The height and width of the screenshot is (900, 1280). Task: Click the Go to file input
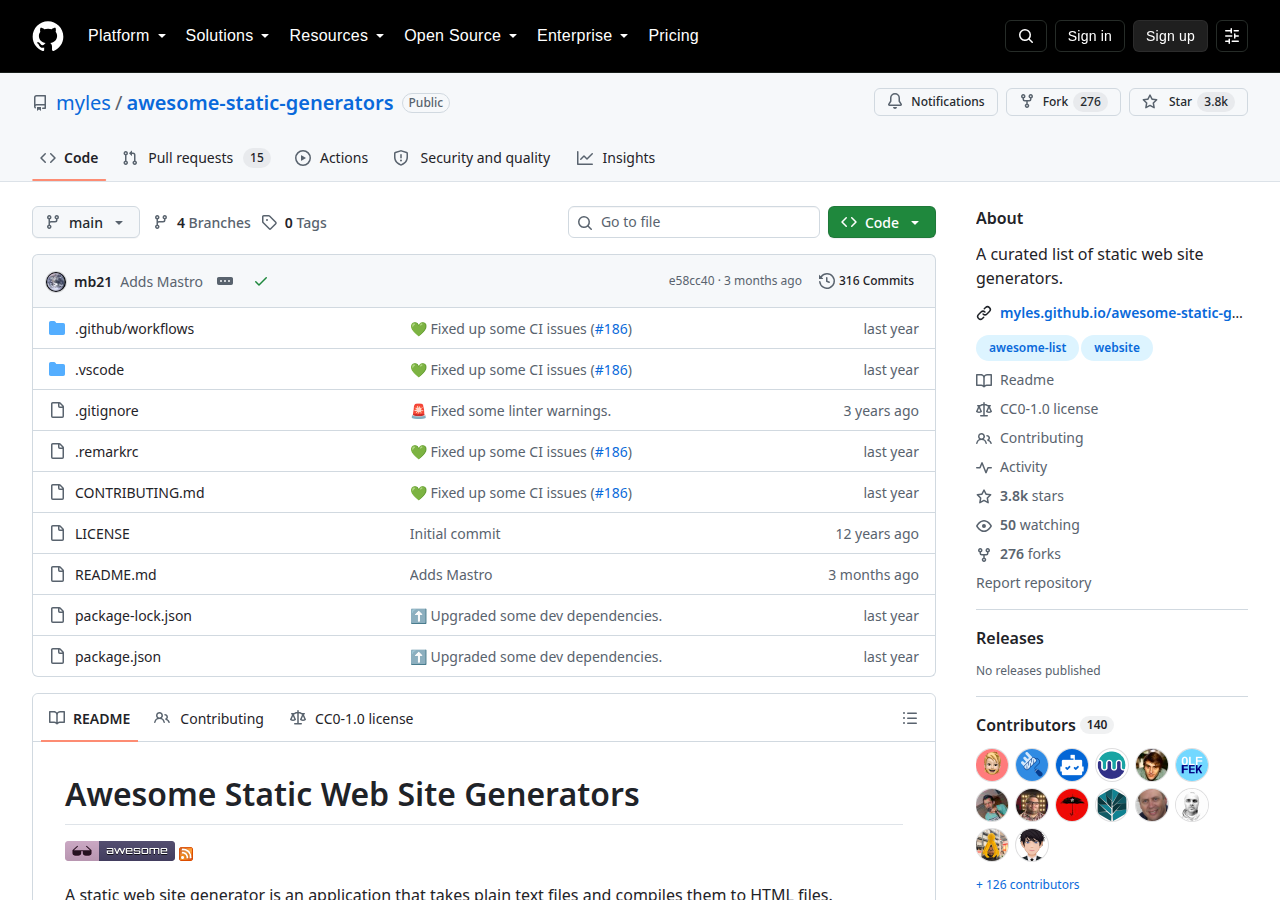[694, 222]
